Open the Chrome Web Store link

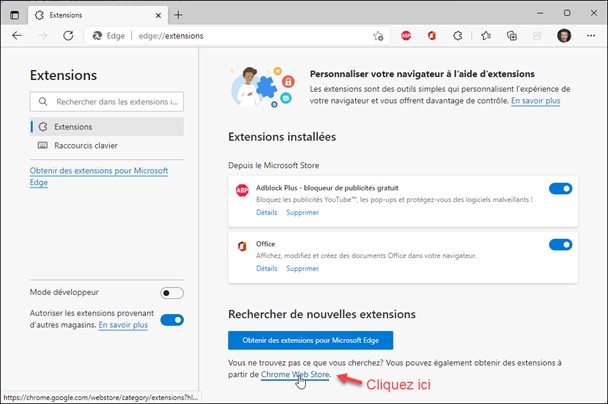coord(295,375)
